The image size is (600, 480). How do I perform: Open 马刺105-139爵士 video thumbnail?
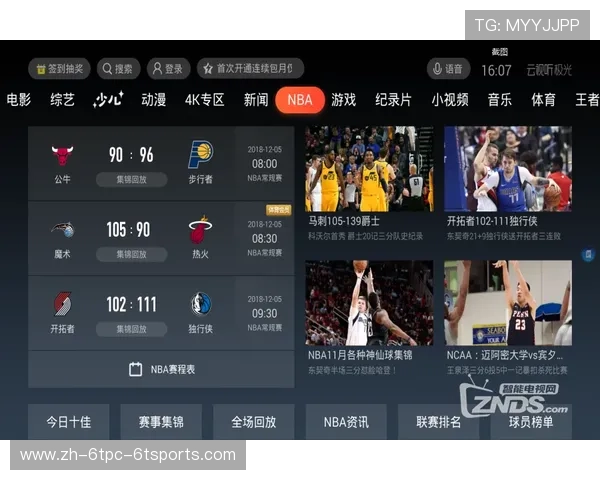tap(369, 169)
